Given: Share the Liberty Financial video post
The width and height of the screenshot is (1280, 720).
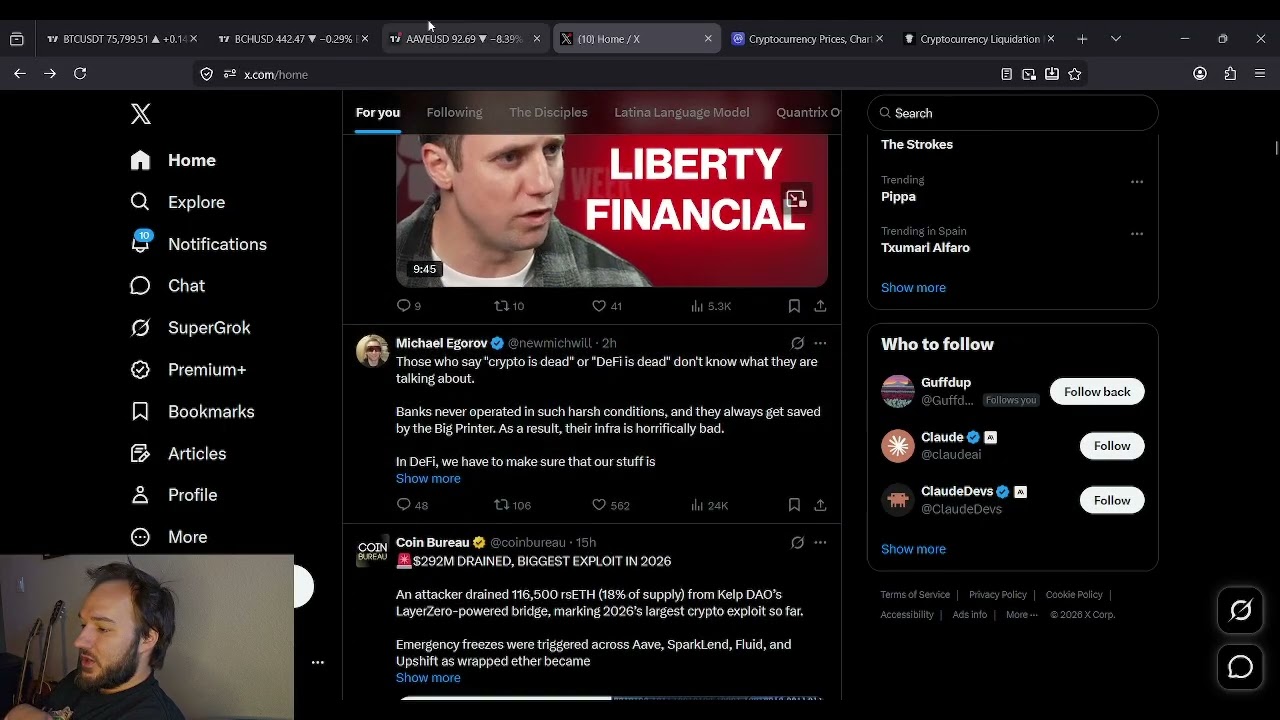Looking at the screenshot, I should coord(820,306).
